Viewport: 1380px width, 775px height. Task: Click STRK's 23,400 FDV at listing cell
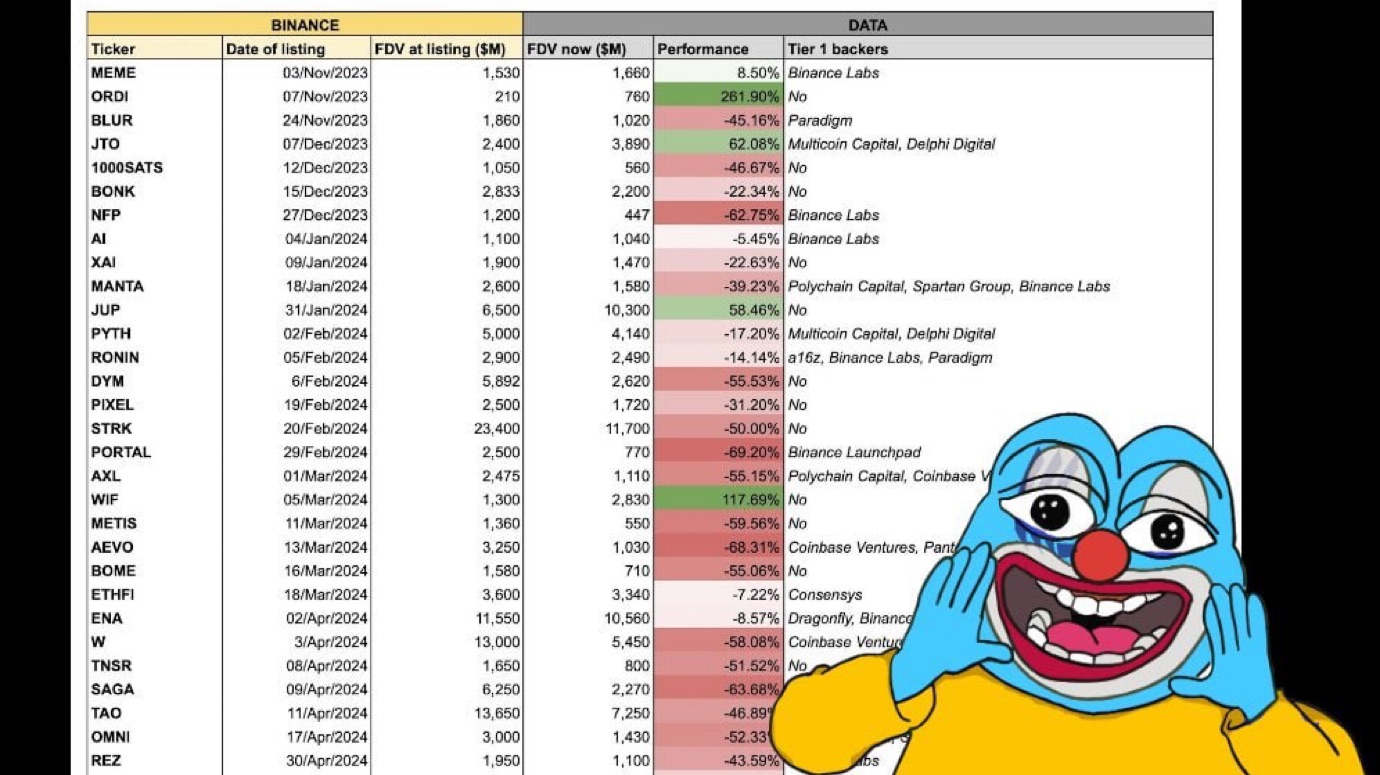coord(446,429)
